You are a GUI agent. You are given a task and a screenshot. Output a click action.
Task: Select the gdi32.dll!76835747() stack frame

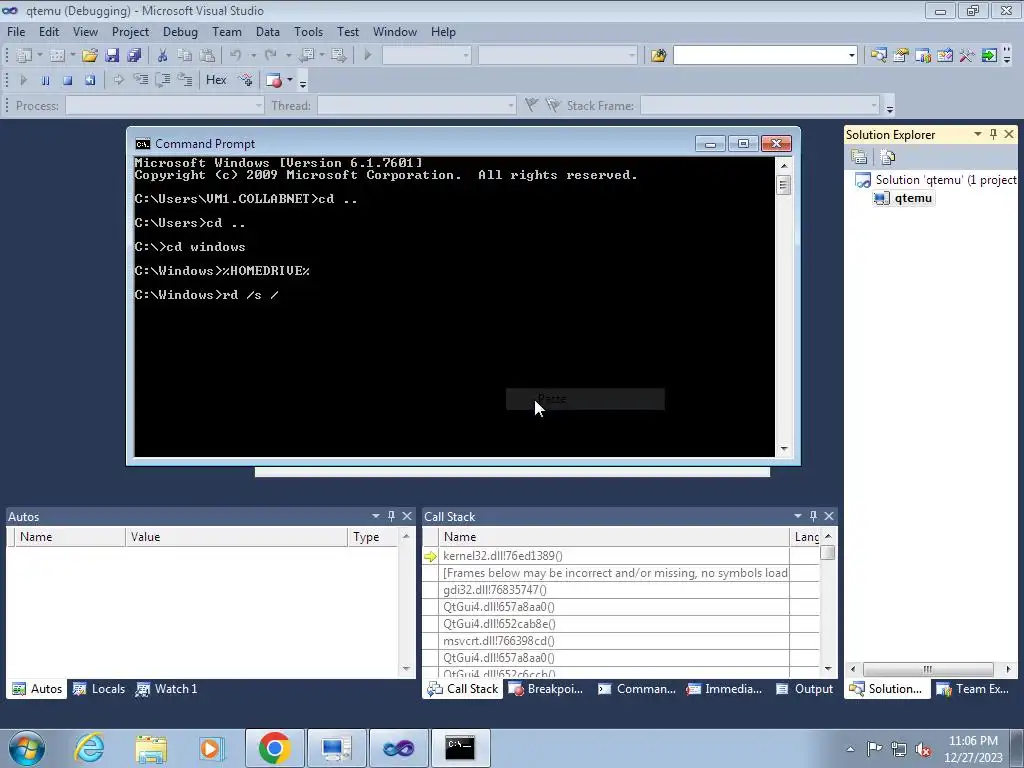tap(494, 590)
